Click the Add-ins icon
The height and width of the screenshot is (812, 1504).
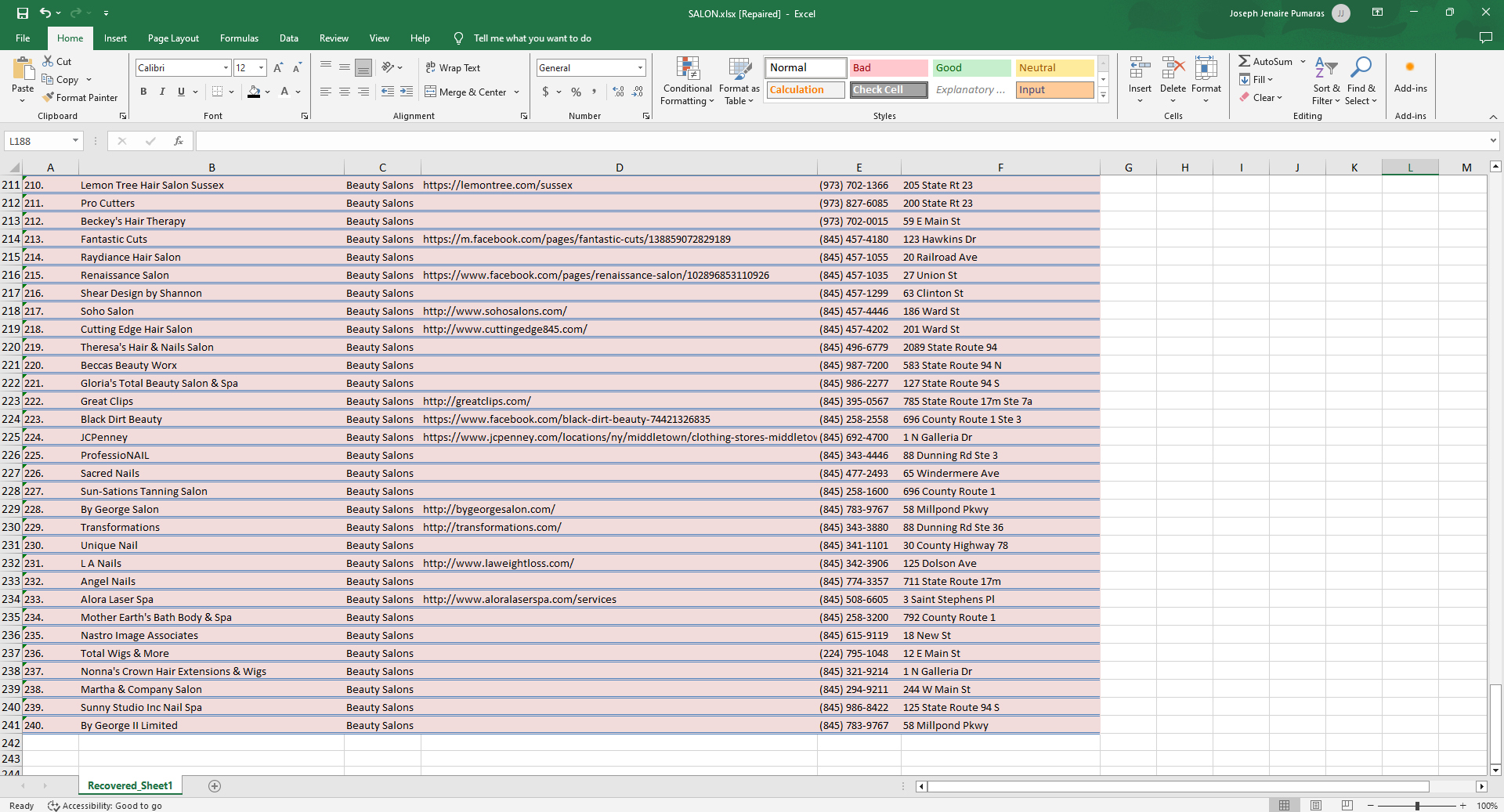pos(1410,69)
